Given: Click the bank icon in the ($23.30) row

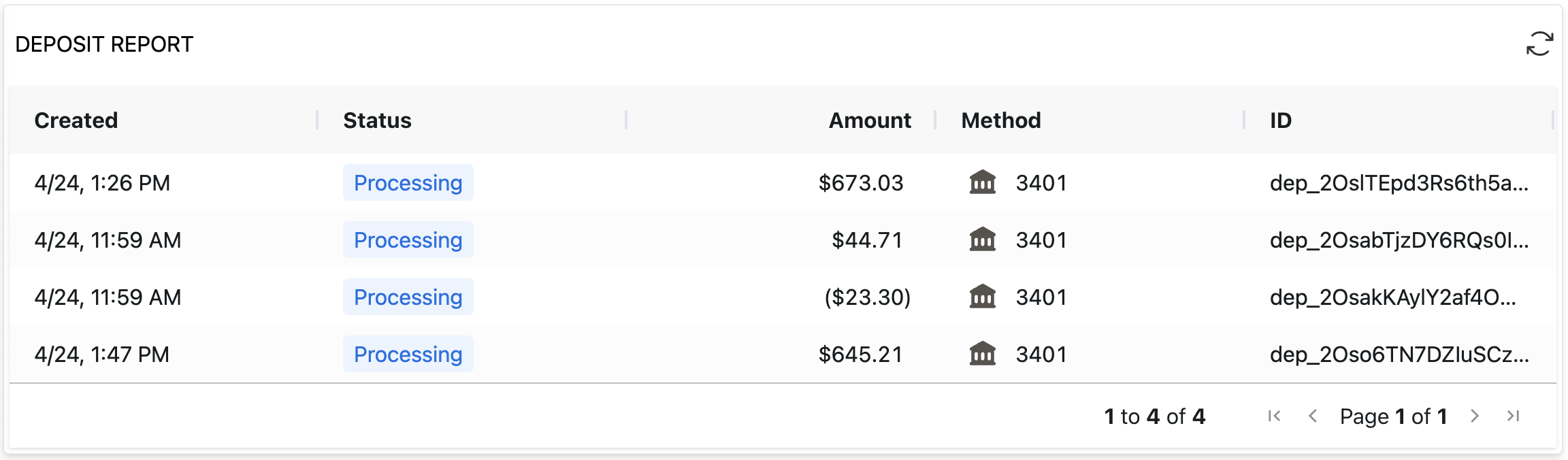Looking at the screenshot, I should click(x=982, y=297).
